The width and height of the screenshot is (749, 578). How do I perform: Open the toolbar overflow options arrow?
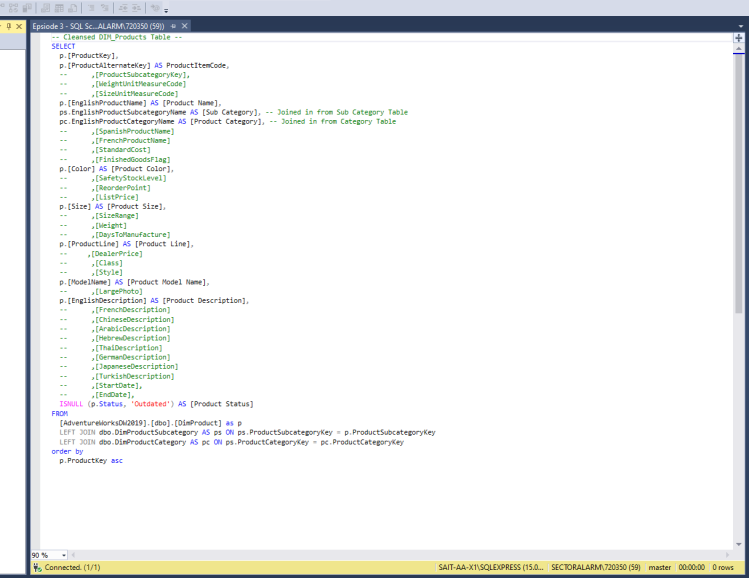[166, 11]
